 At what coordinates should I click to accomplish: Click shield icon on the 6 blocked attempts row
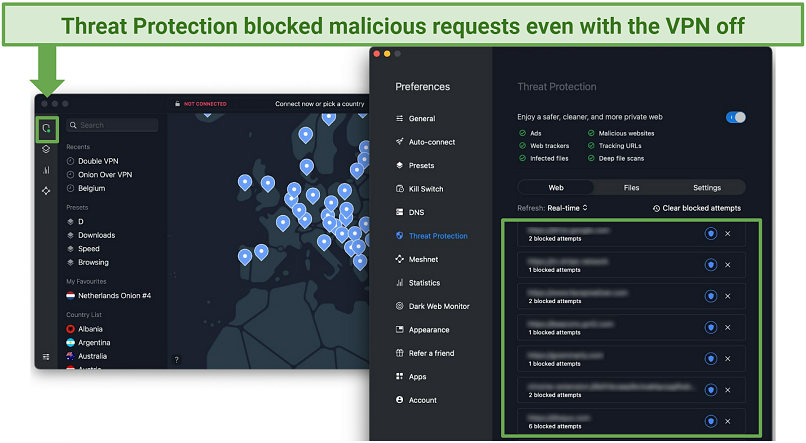click(x=710, y=421)
